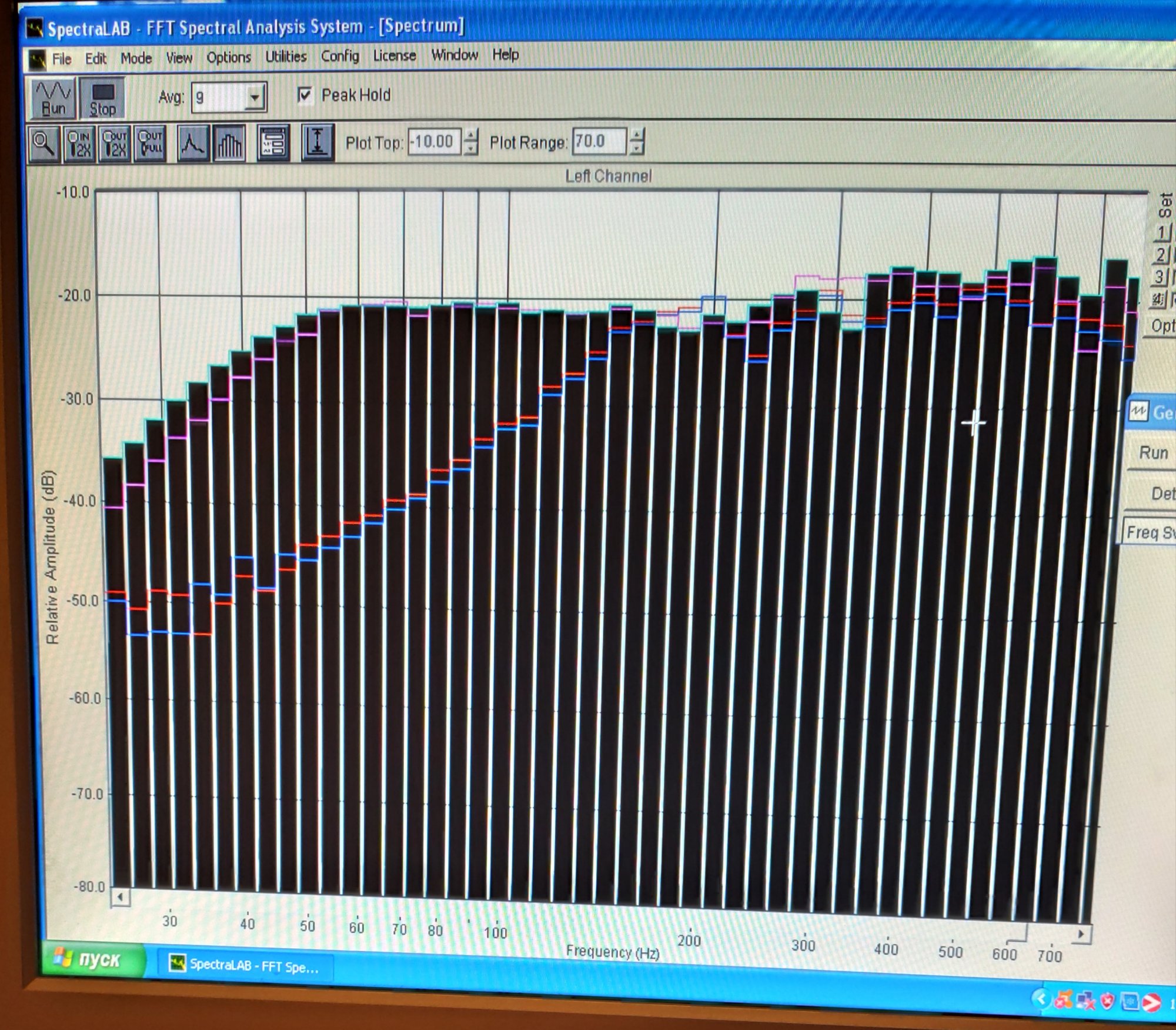The height and width of the screenshot is (1030, 1176).
Task: Click the SpectraLAB taskbar button
Action: click(x=246, y=965)
